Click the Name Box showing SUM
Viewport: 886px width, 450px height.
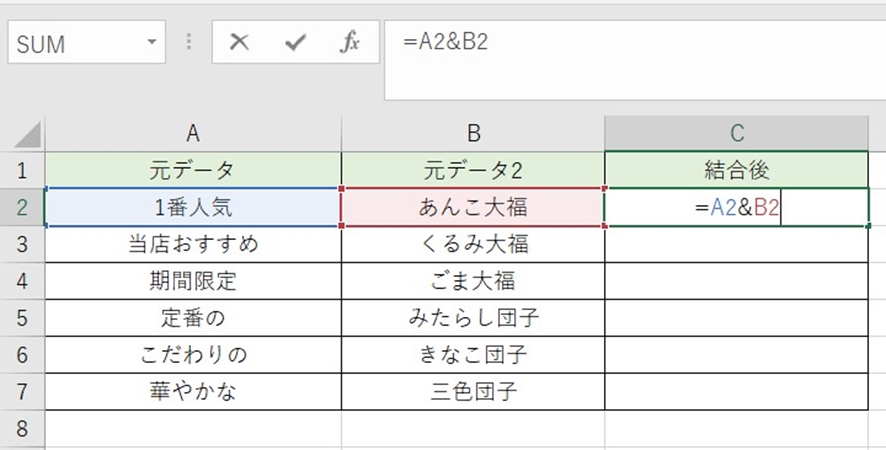click(72, 43)
